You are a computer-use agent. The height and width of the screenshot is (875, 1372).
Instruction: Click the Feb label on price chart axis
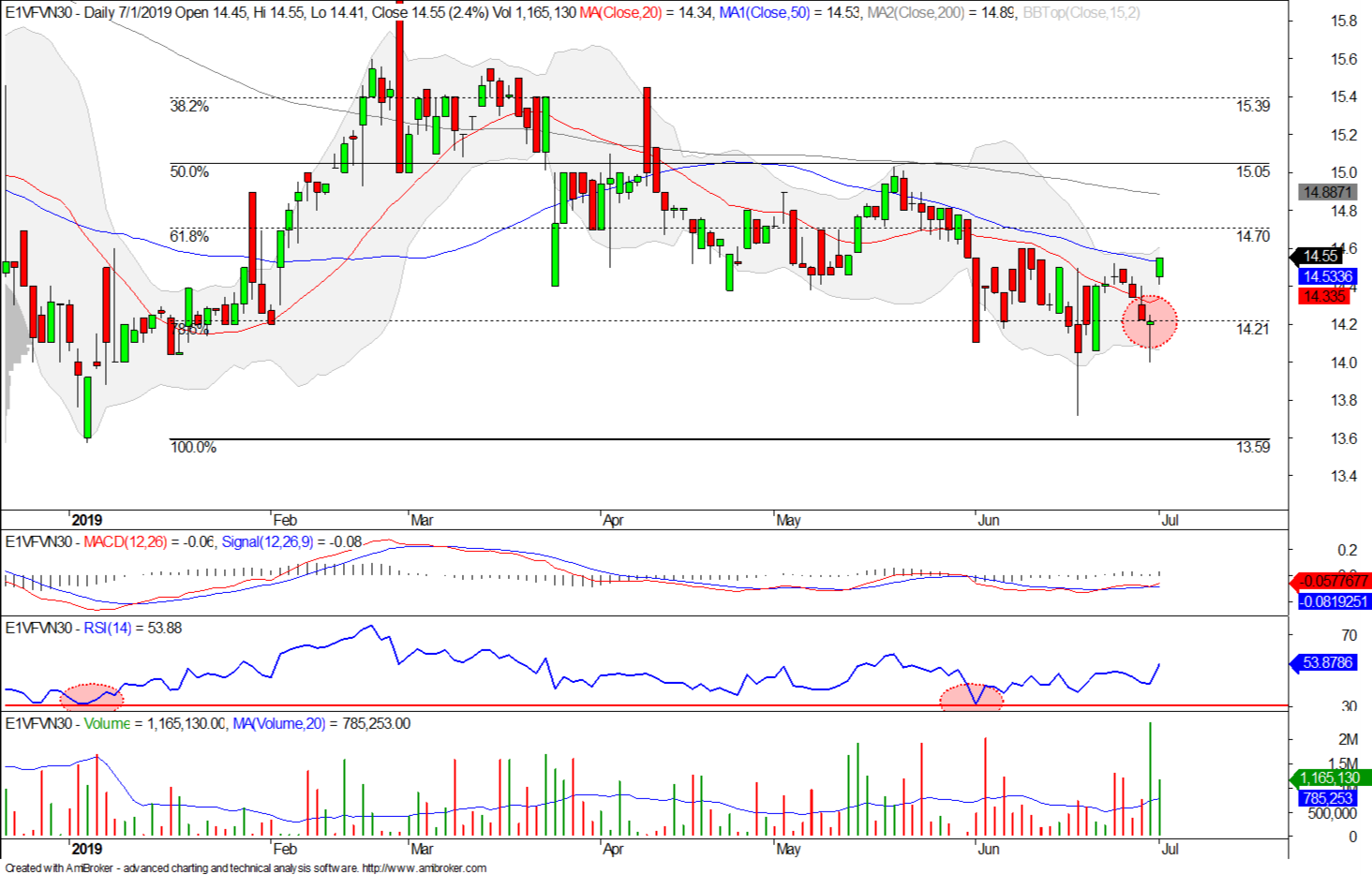(x=285, y=521)
